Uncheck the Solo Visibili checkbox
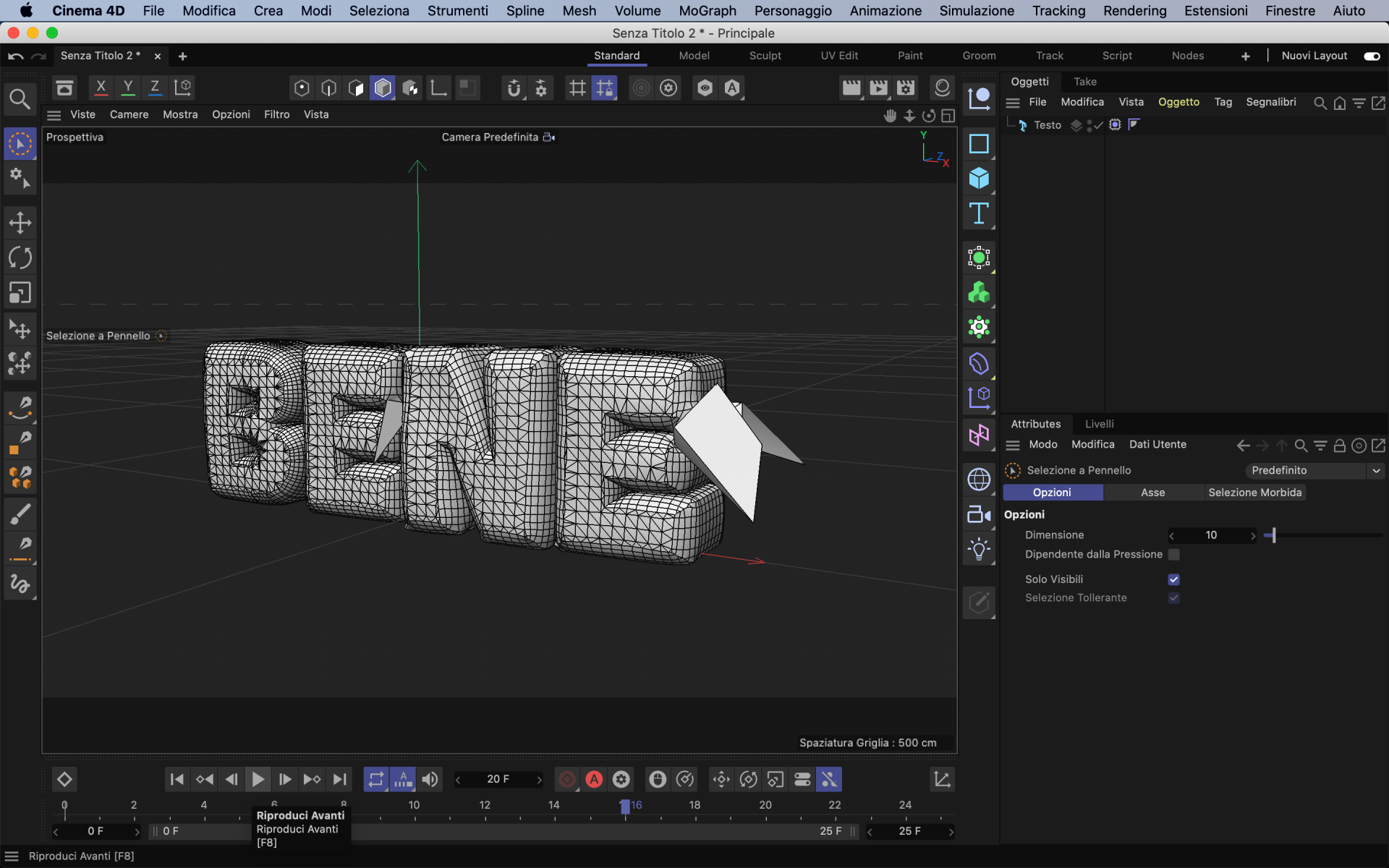Screen dimensions: 1389x868 (1173, 579)
